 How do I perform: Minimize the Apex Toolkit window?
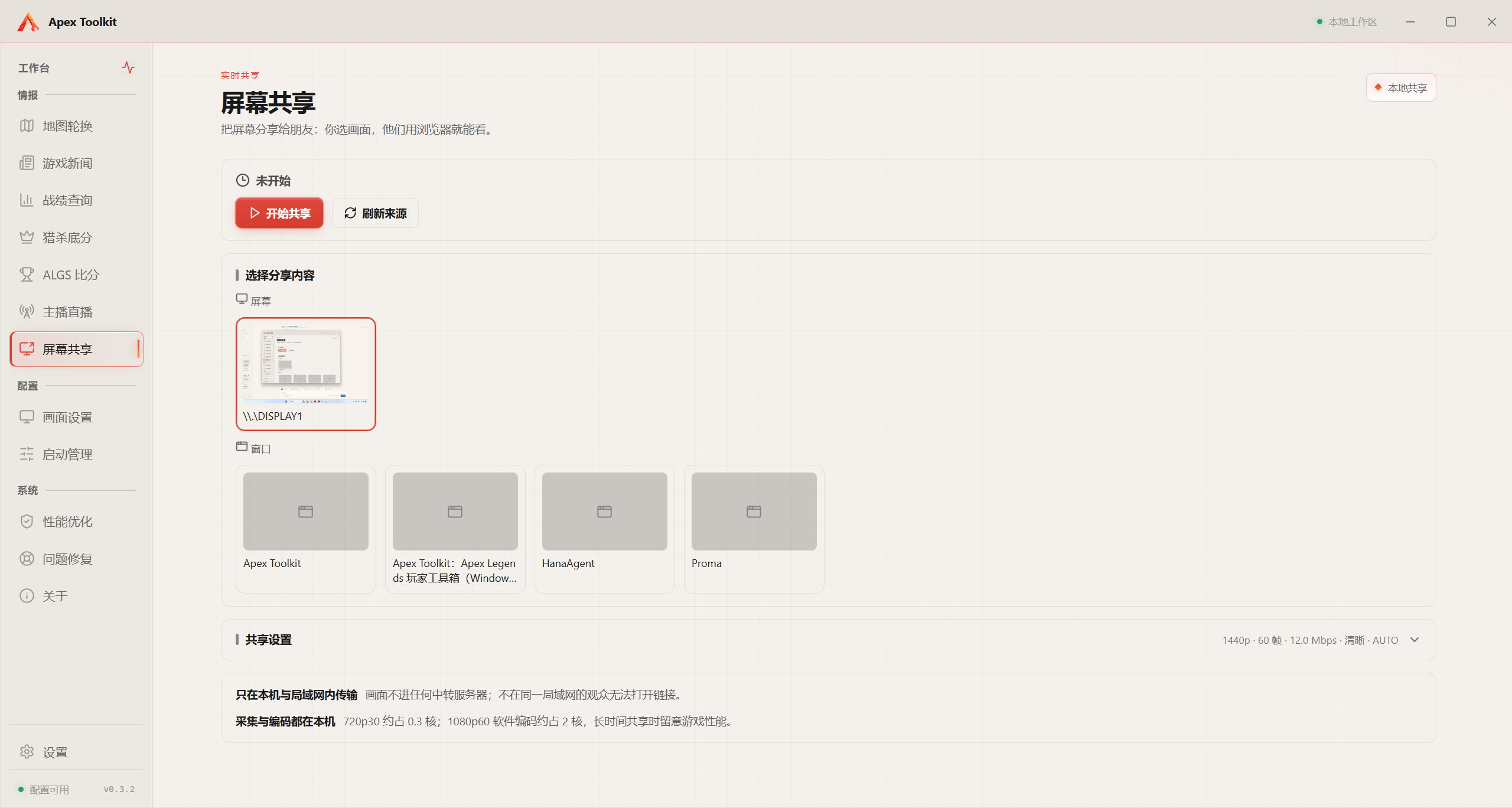click(x=1410, y=22)
